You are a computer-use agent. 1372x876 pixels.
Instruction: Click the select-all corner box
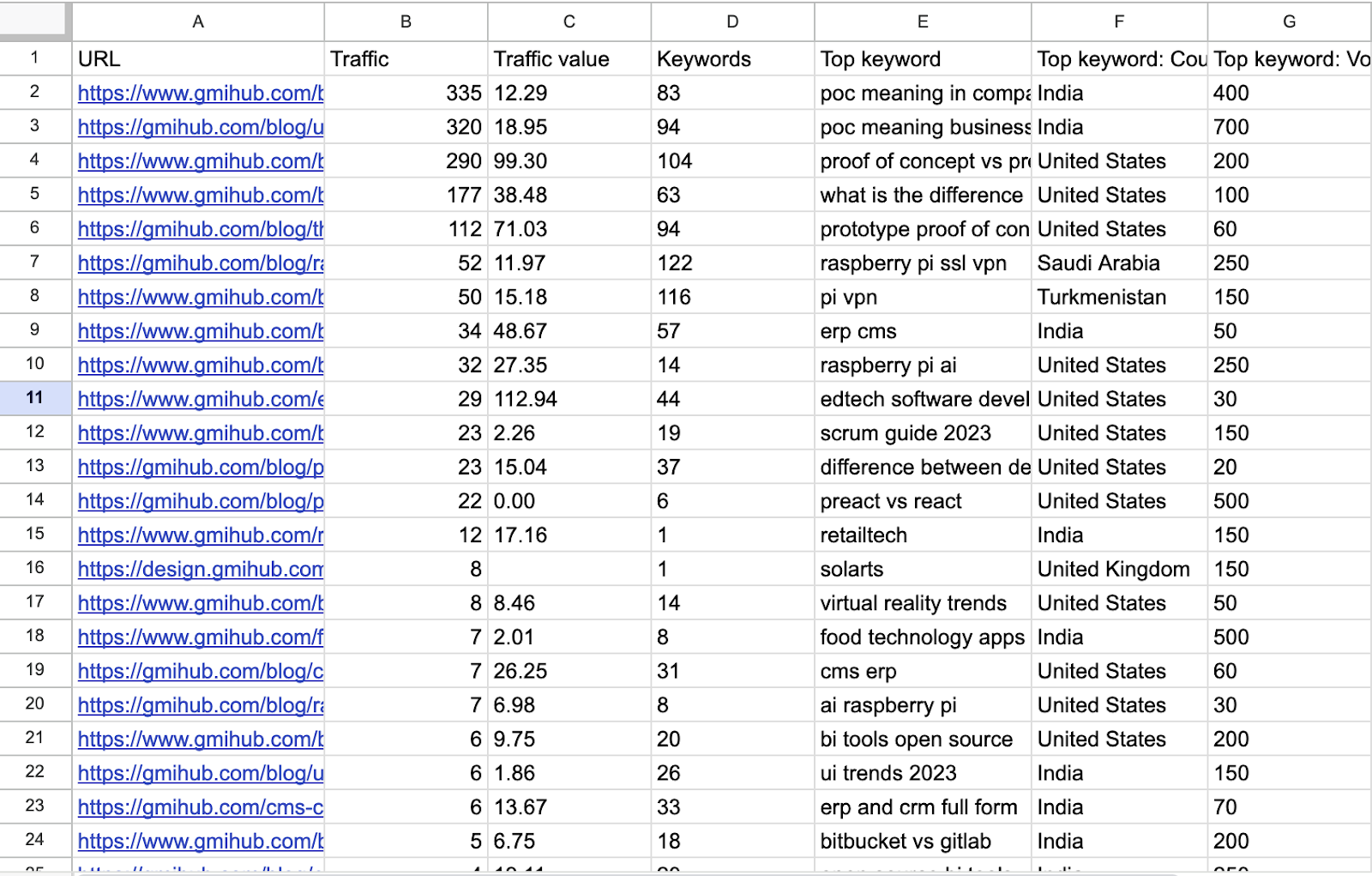click(35, 21)
